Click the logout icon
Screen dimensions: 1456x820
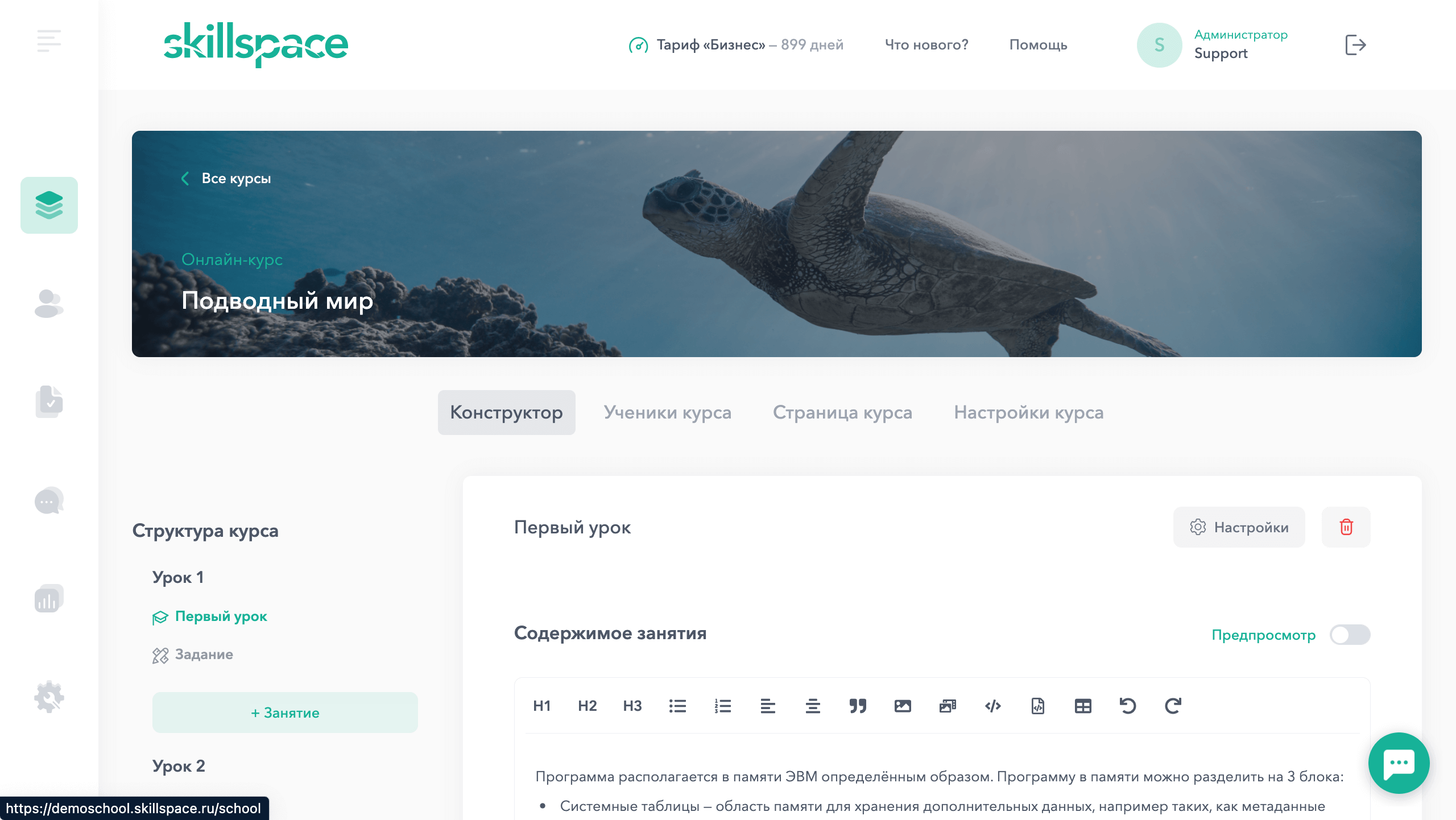click(x=1355, y=45)
